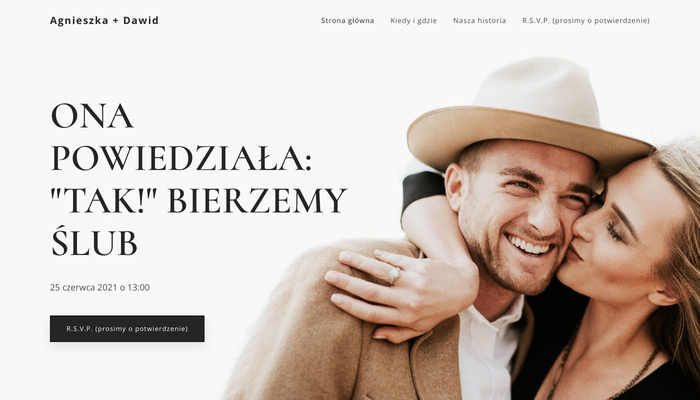Open the Strona główna navigation link
This screenshot has width=700, height=400.
coord(347,21)
